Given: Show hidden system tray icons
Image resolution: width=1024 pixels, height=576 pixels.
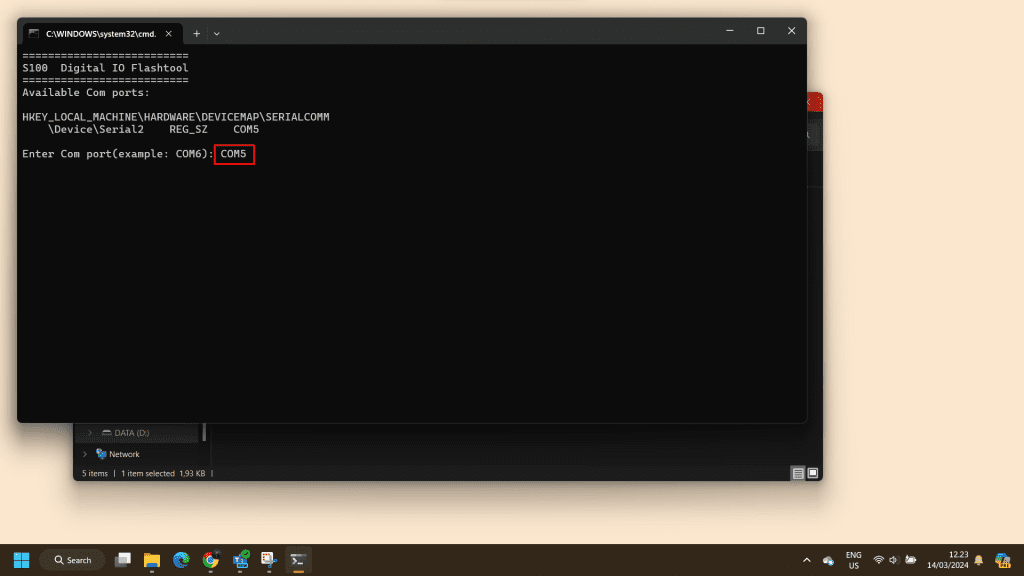Looking at the screenshot, I should pyautogui.click(x=806, y=560).
